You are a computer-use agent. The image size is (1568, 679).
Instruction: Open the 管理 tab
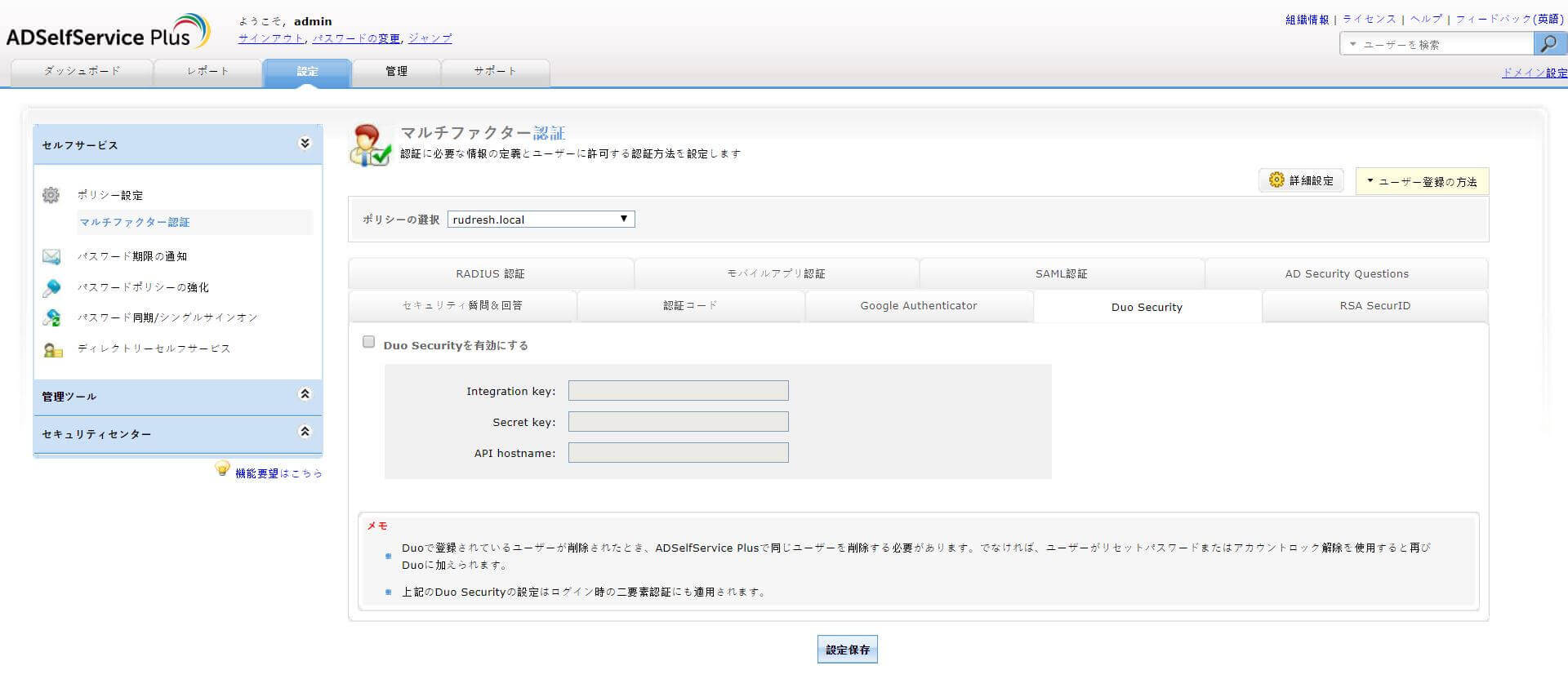coord(396,72)
